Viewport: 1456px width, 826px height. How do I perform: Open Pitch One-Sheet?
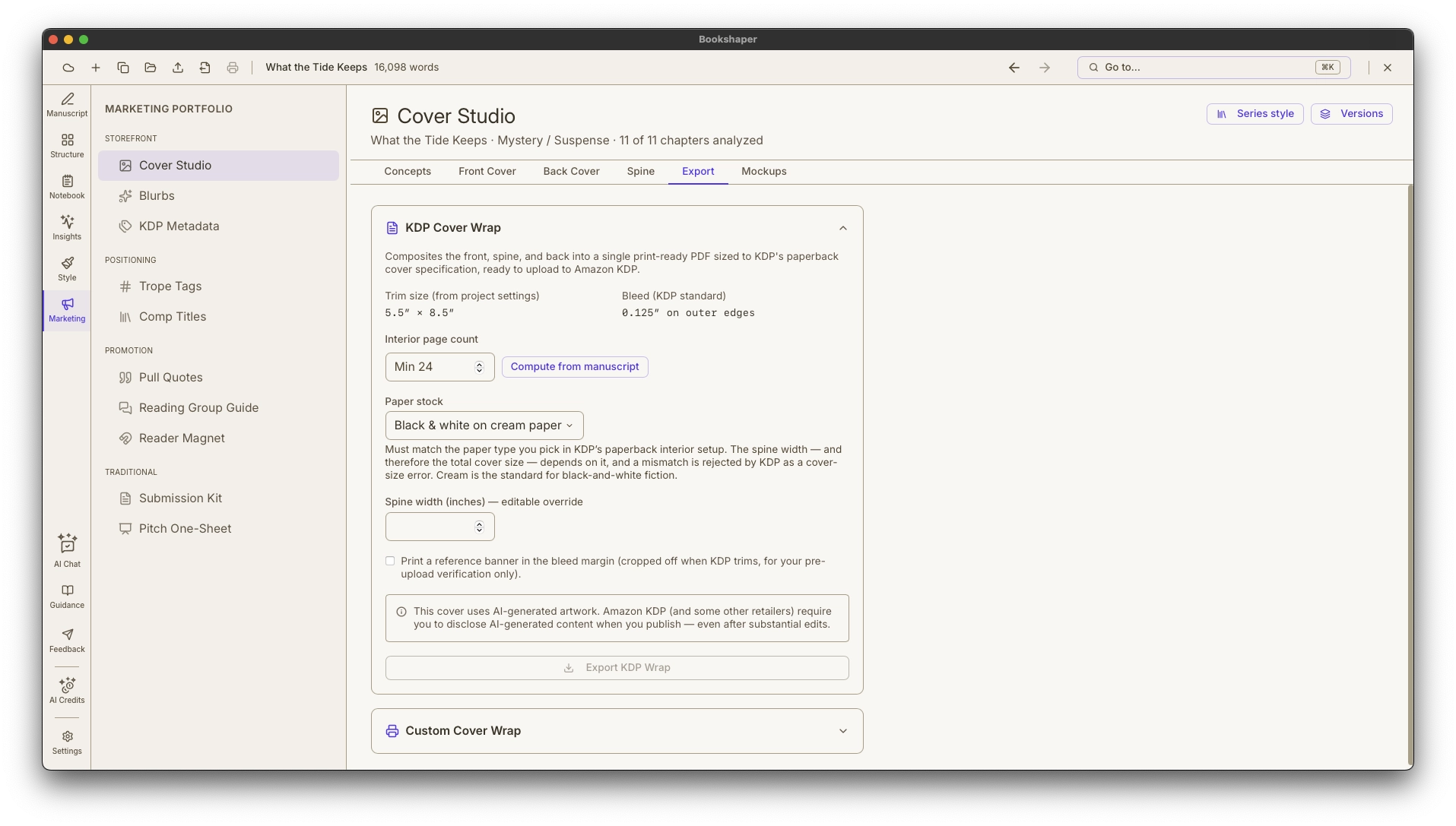(218, 529)
